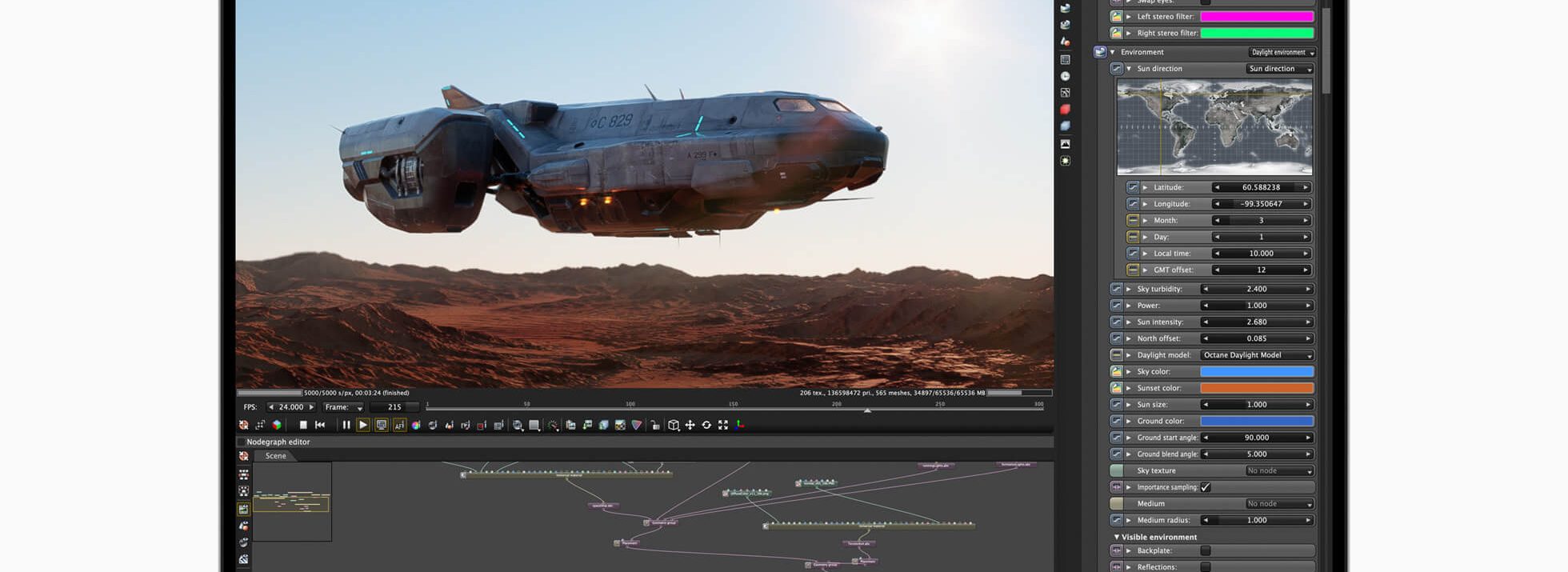Collapse the Visible environment section
Image resolution: width=1568 pixels, height=572 pixels.
[1117, 537]
